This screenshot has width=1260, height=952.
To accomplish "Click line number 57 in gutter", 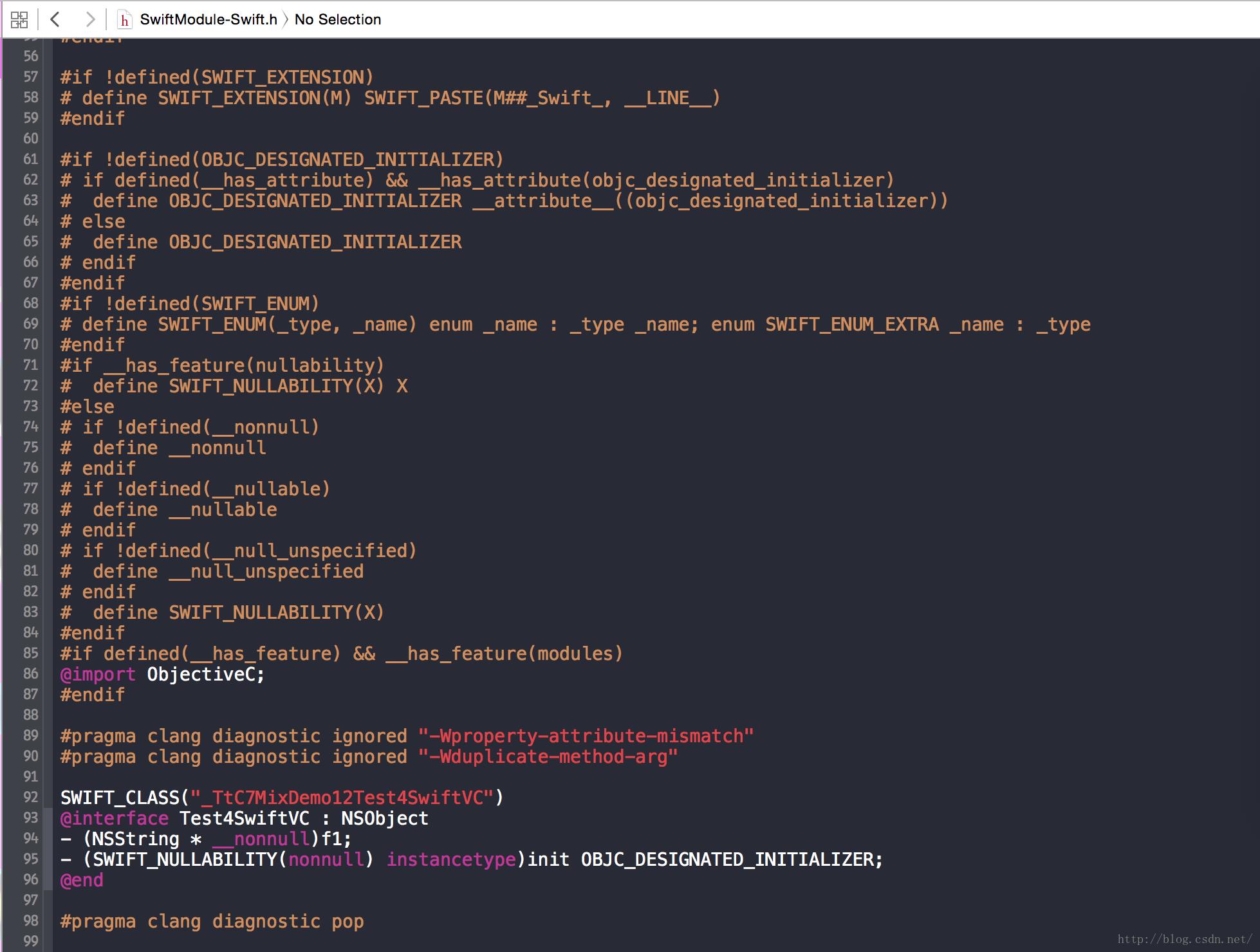I will coord(31,77).
